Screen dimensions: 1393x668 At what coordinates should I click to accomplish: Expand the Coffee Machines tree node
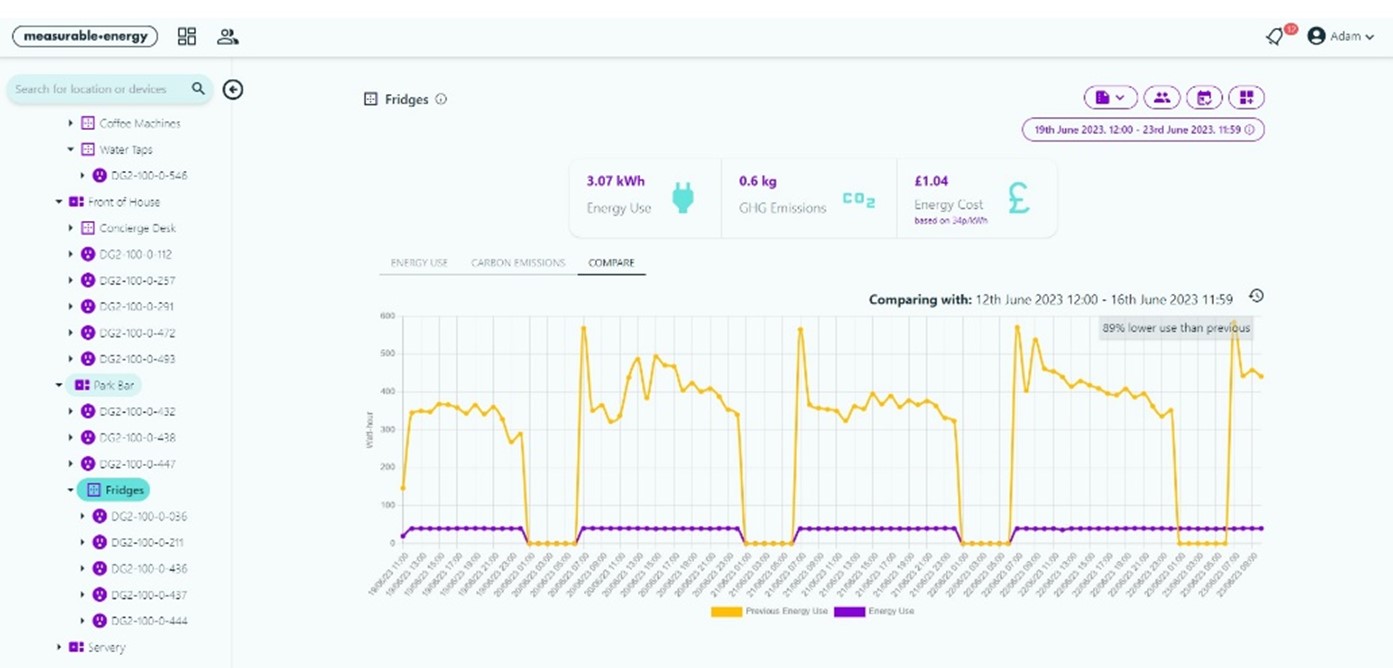pyautogui.click(x=71, y=123)
